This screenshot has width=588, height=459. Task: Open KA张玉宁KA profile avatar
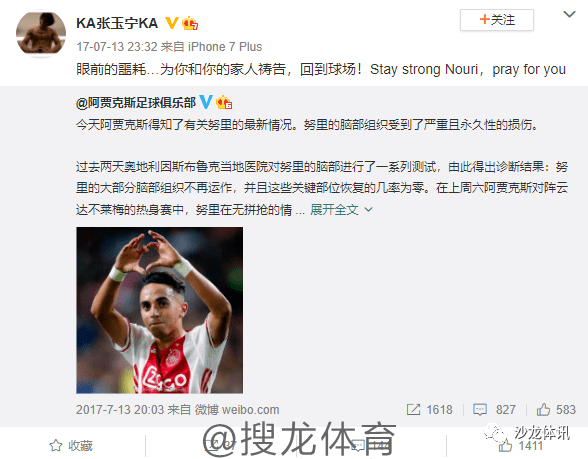41,33
